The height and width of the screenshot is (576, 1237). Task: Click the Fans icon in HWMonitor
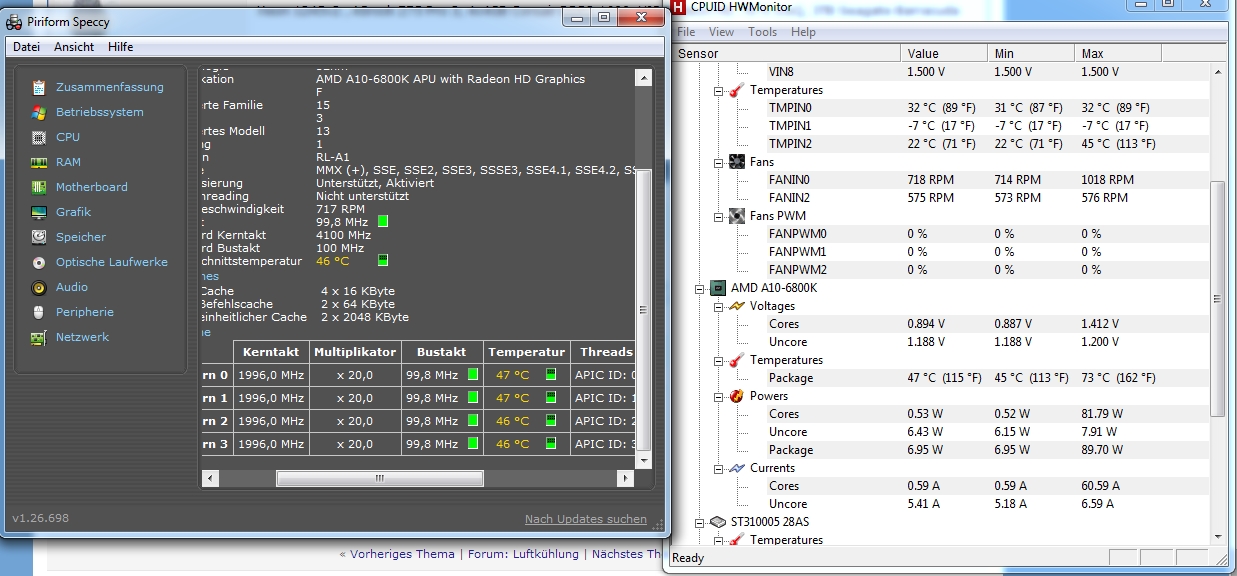click(736, 162)
